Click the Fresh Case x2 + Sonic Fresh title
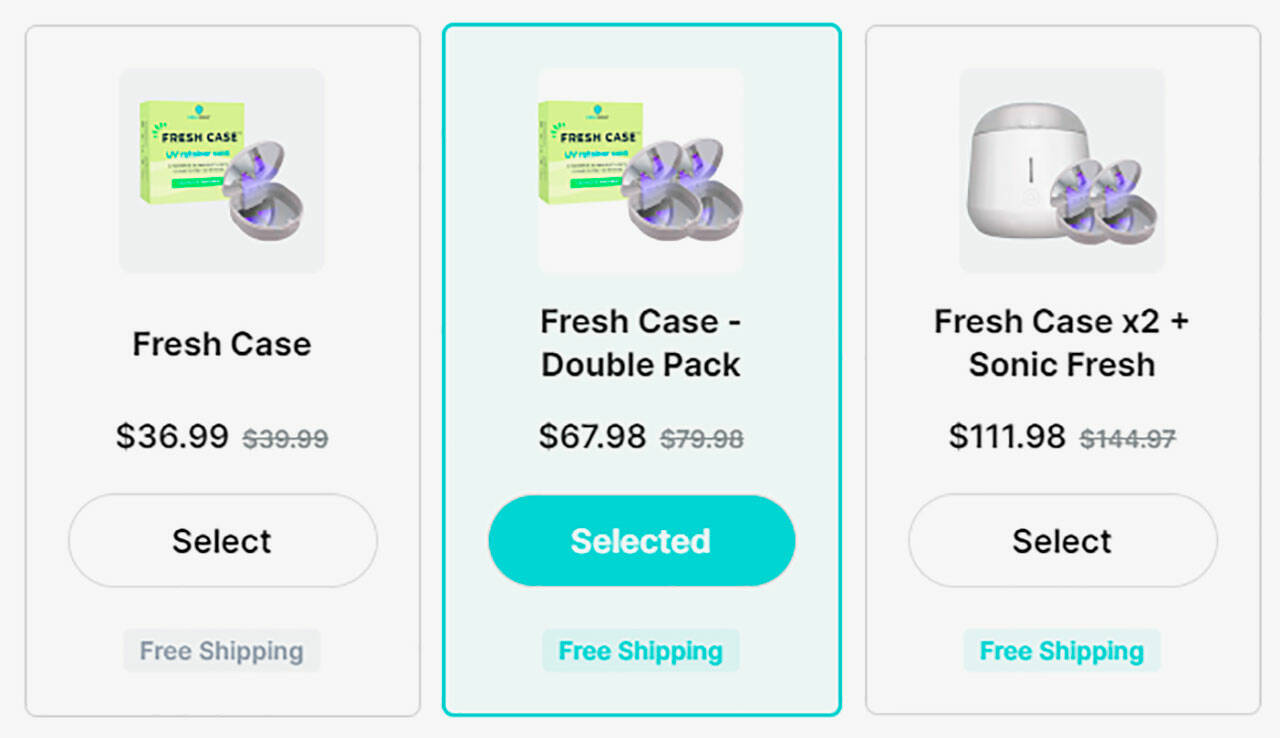 point(1061,343)
